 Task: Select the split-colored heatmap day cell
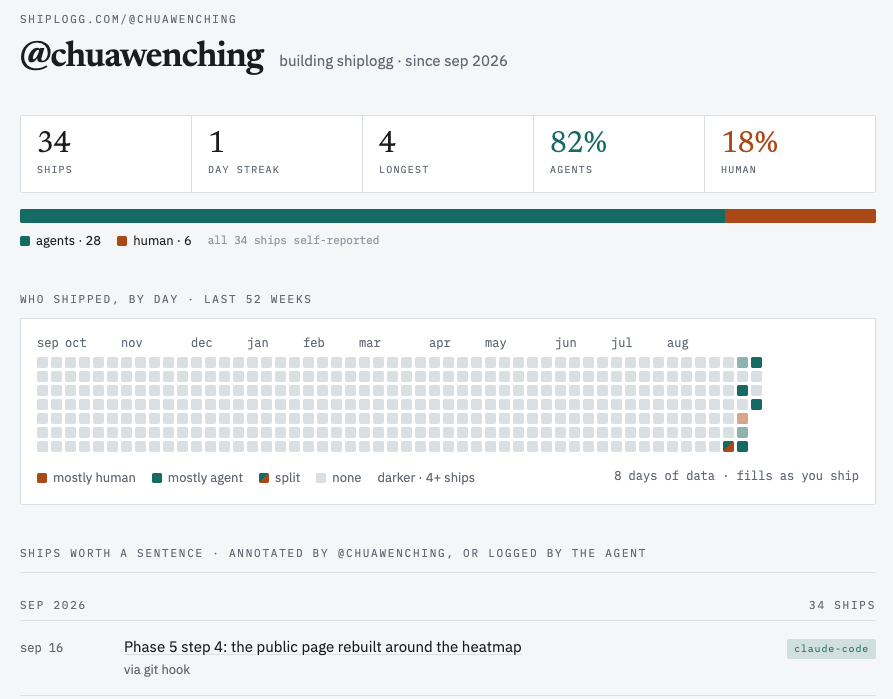pyautogui.click(x=728, y=447)
